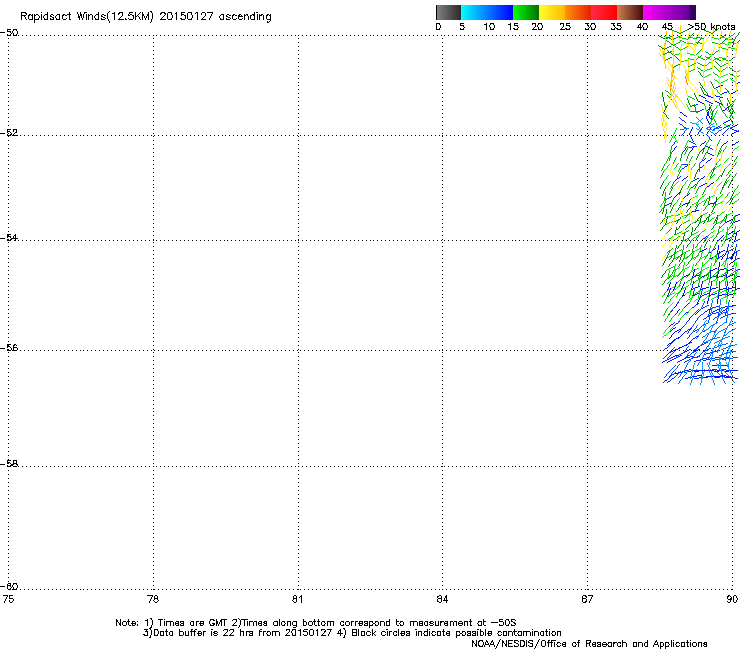The width and height of the screenshot is (740, 650).
Task: Click the '-54' latitude axis label
Action: [x=9, y=237]
